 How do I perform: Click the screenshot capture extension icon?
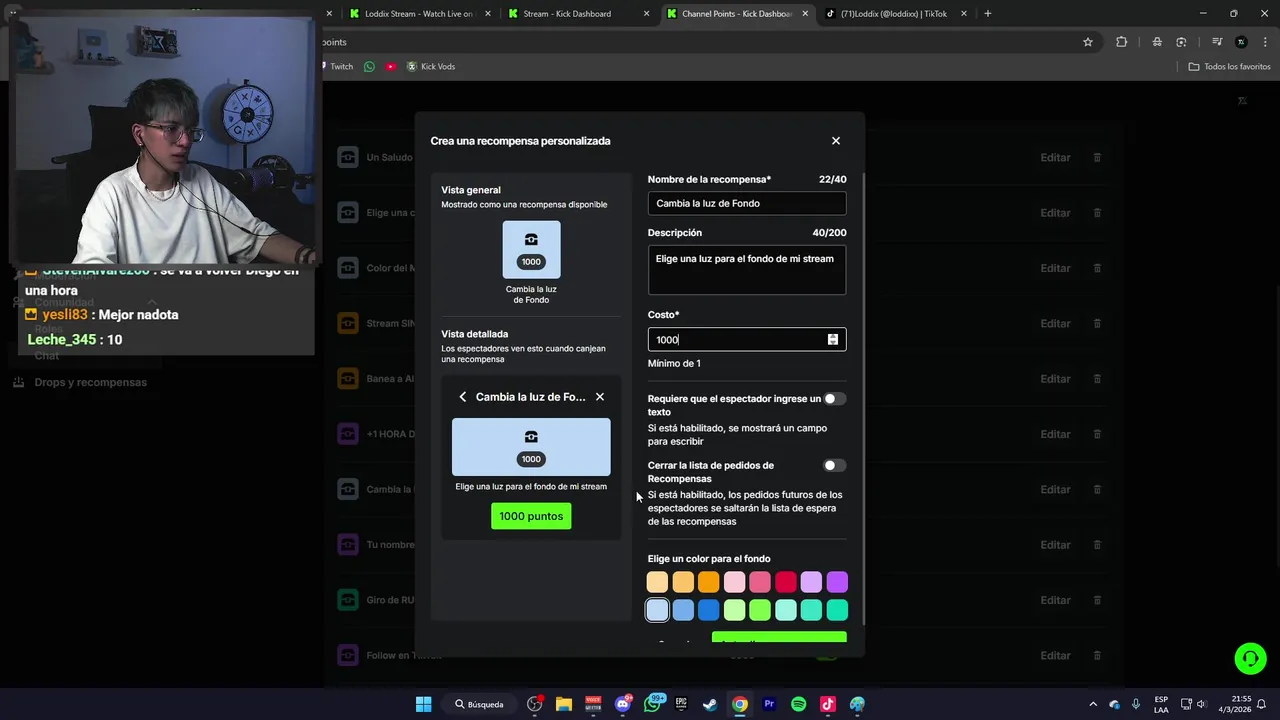[x=1181, y=42]
